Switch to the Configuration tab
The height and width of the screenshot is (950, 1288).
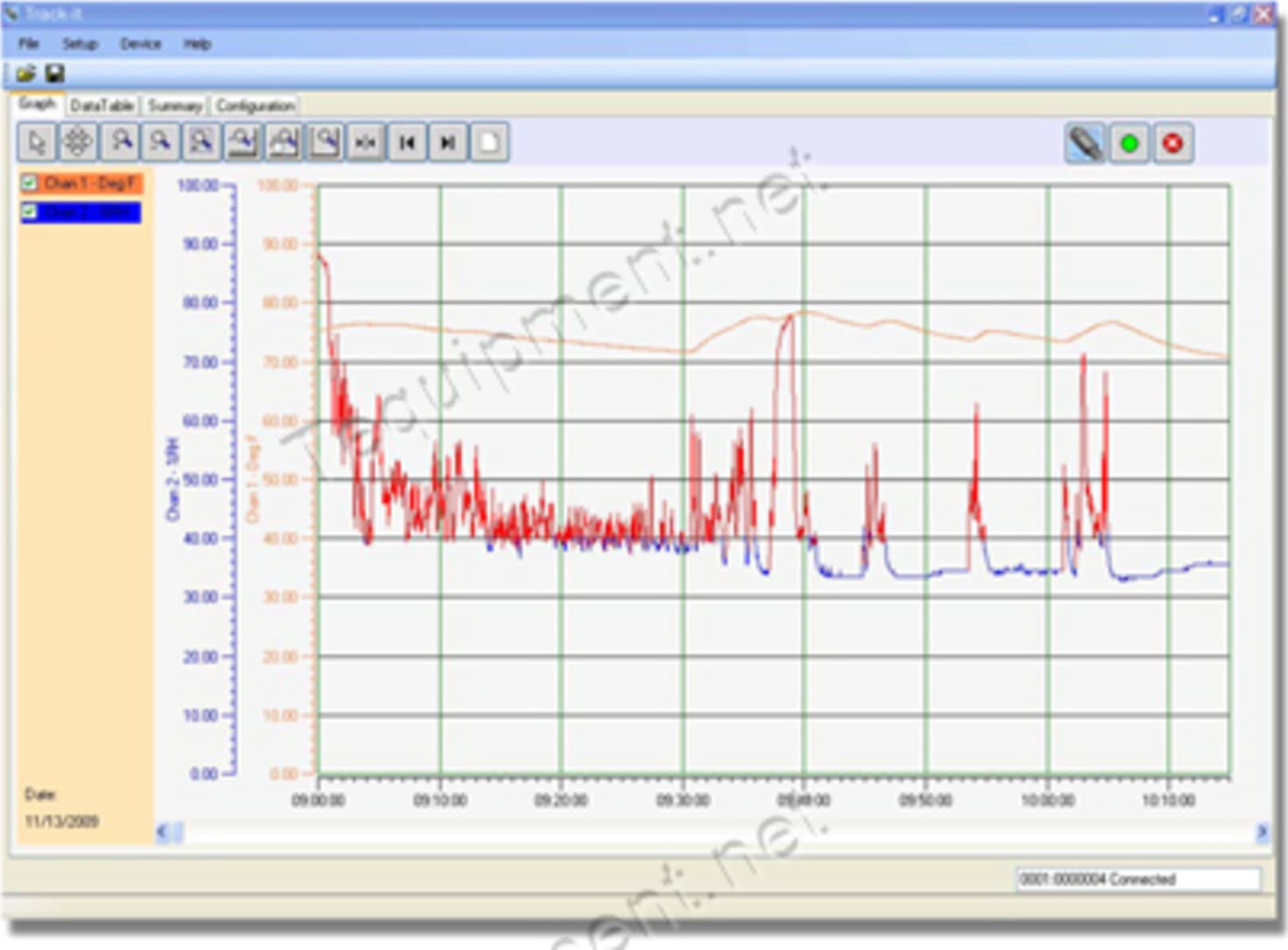point(256,106)
